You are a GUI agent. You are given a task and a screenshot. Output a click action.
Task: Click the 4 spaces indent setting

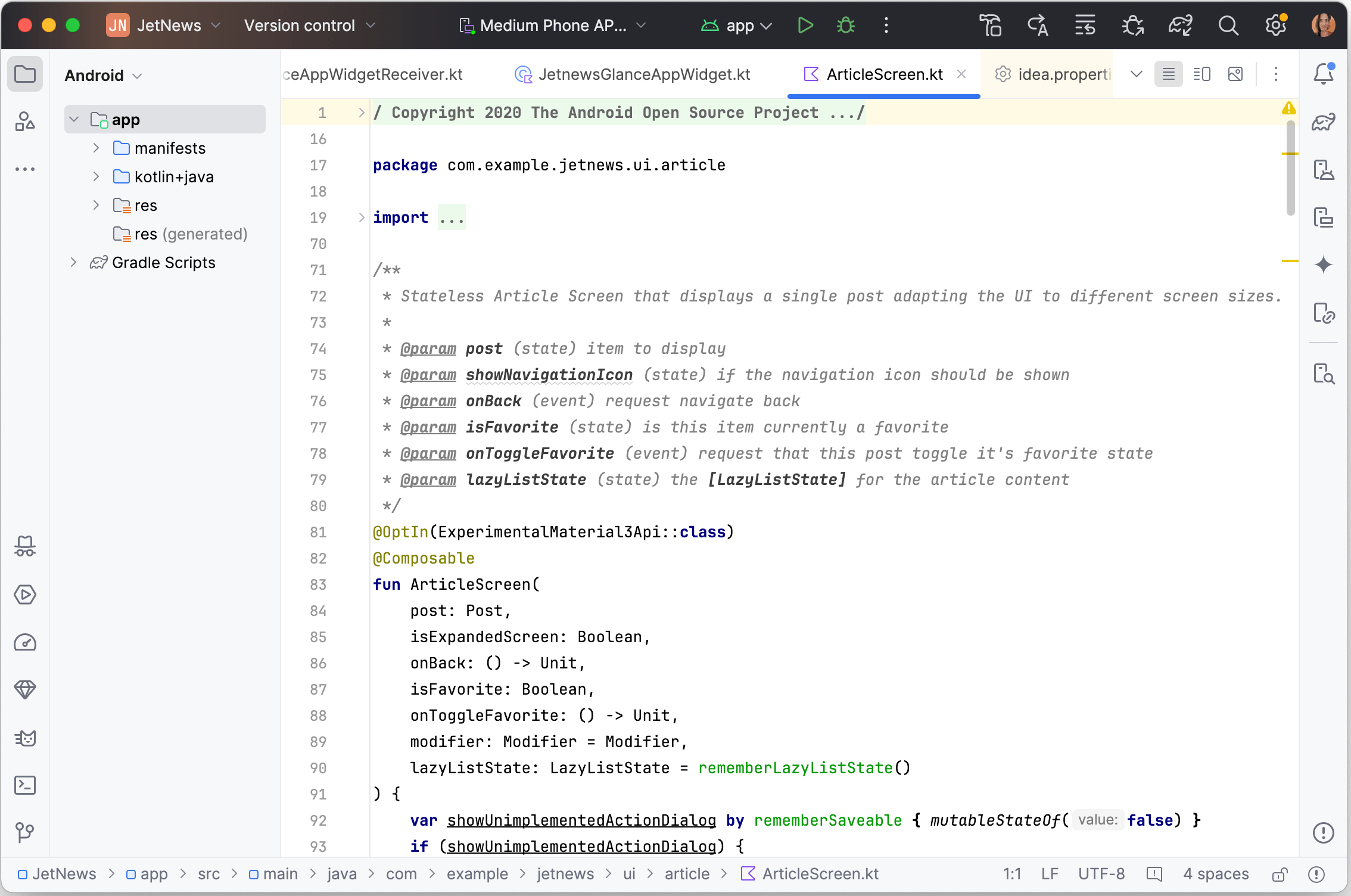(x=1215, y=874)
